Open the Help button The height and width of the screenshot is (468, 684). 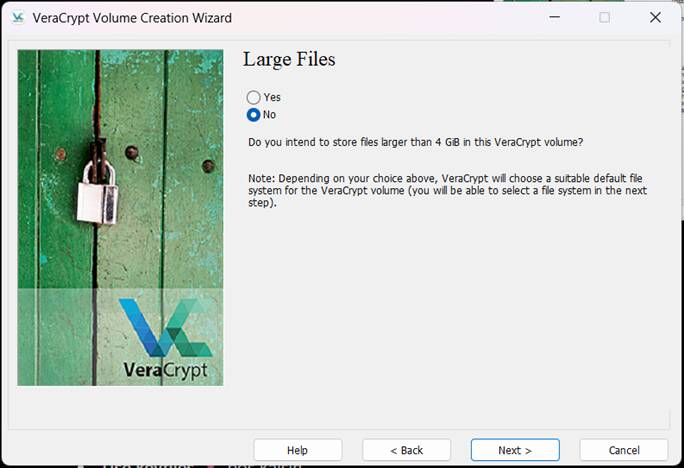coord(298,450)
